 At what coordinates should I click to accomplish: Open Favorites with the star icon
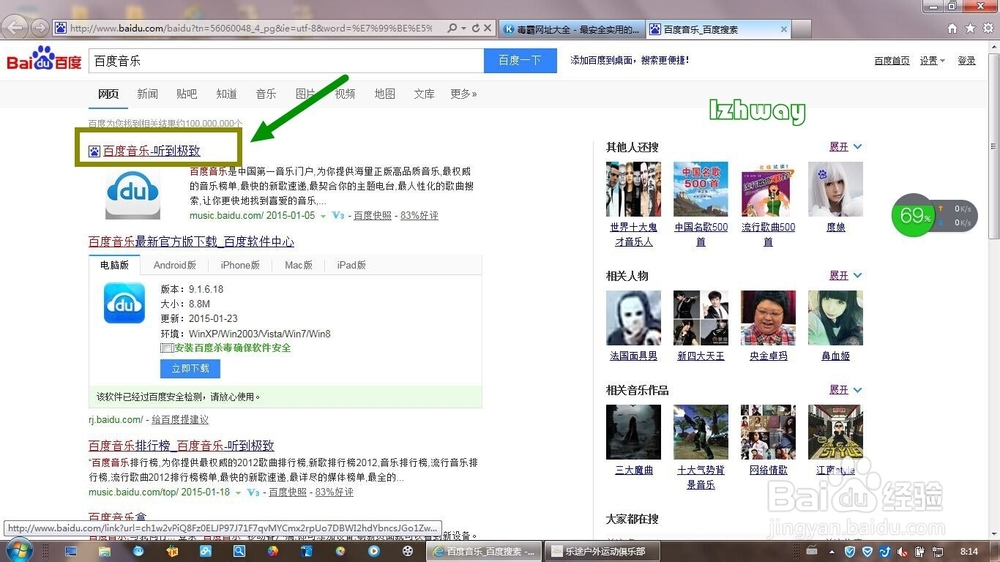(970, 28)
